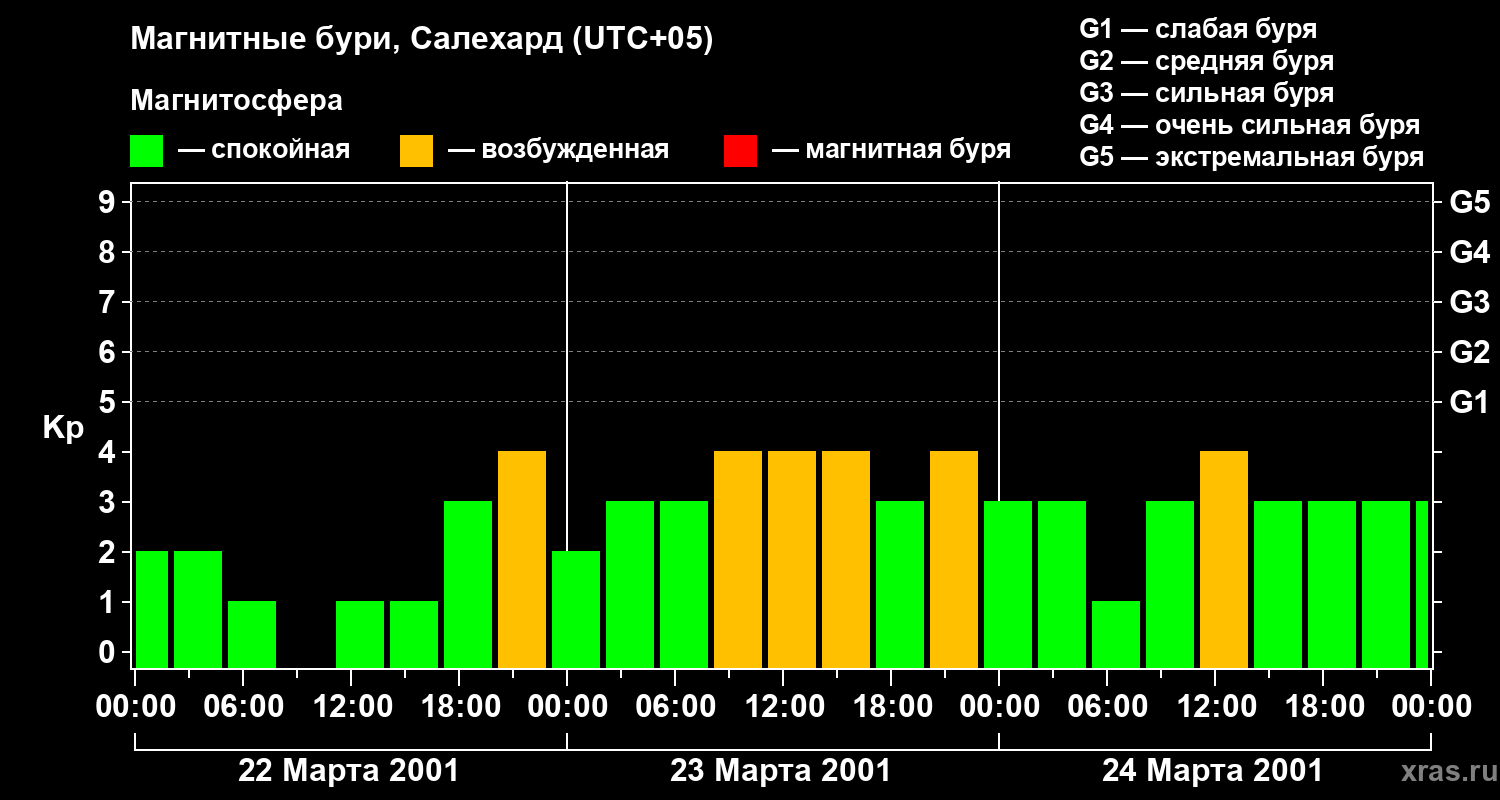Click the 'G5 — экстремальная буря' legend line
Viewport: 1500px width, 800px height.
pyautogui.click(x=1251, y=157)
